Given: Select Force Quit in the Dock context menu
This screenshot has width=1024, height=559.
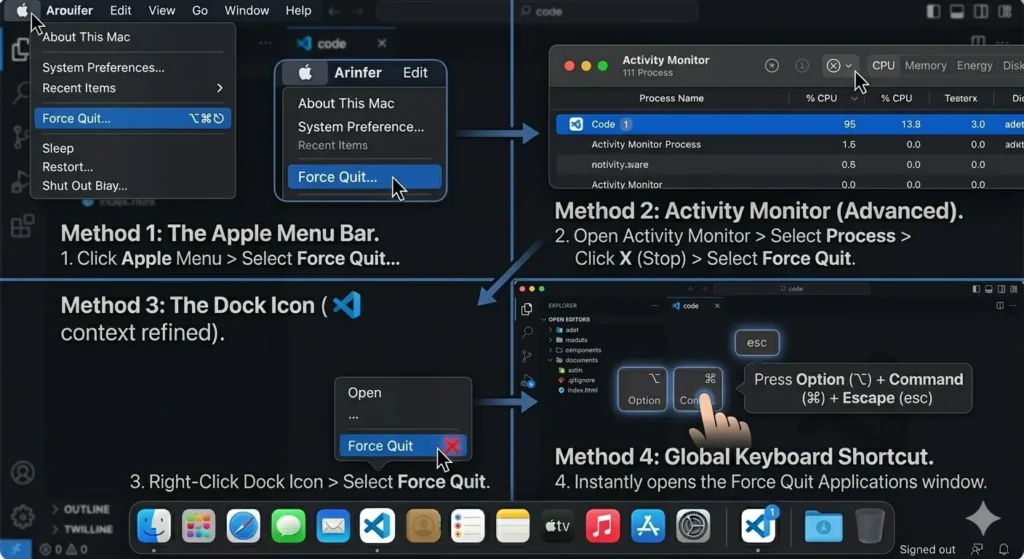Looking at the screenshot, I should point(403,445).
